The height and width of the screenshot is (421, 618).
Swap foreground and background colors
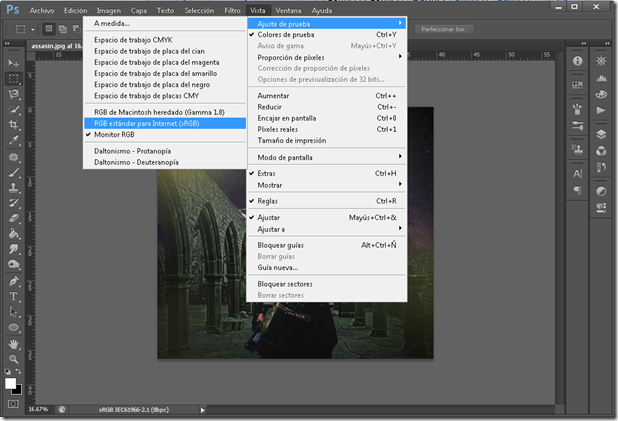coord(19,371)
